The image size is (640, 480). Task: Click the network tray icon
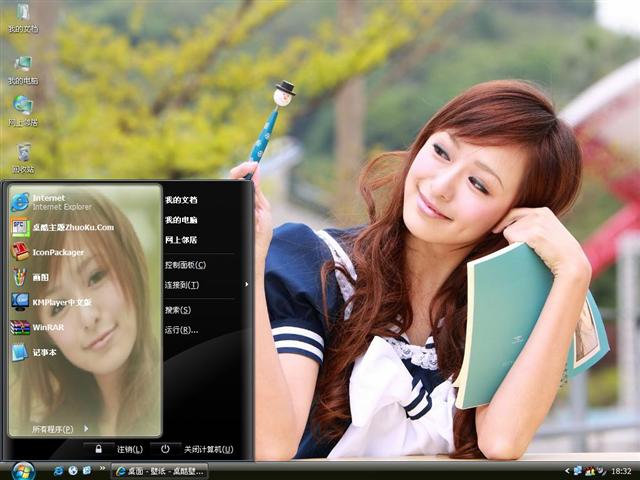point(577,471)
